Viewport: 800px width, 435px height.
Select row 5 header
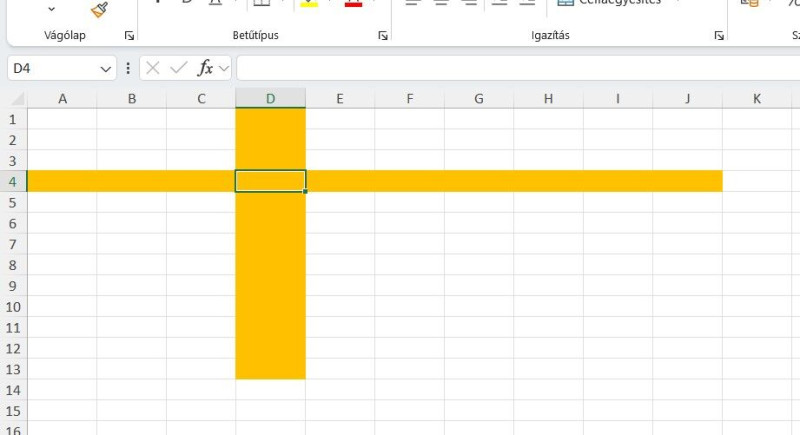point(13,202)
